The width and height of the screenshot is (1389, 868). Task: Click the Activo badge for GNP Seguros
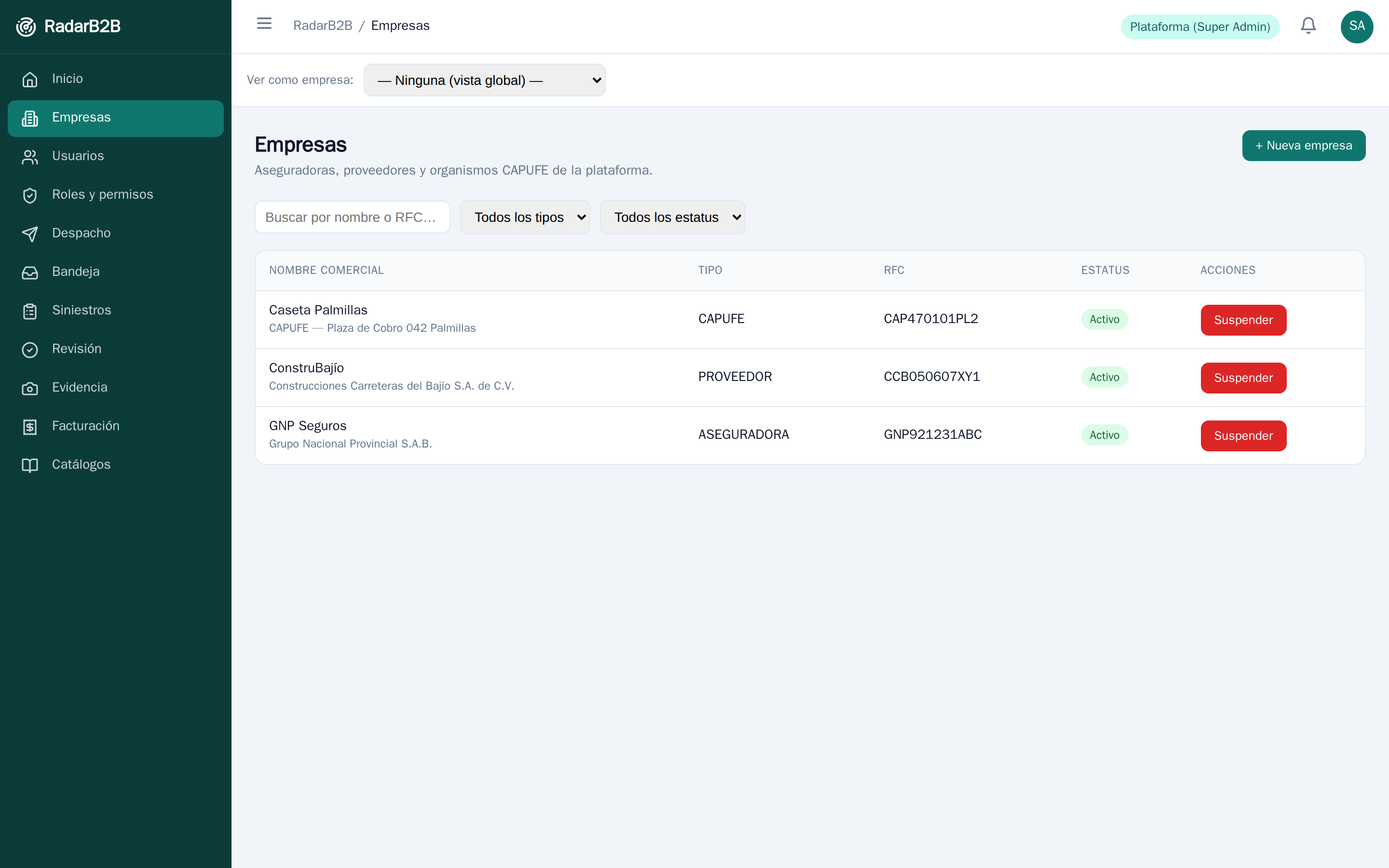(1104, 435)
